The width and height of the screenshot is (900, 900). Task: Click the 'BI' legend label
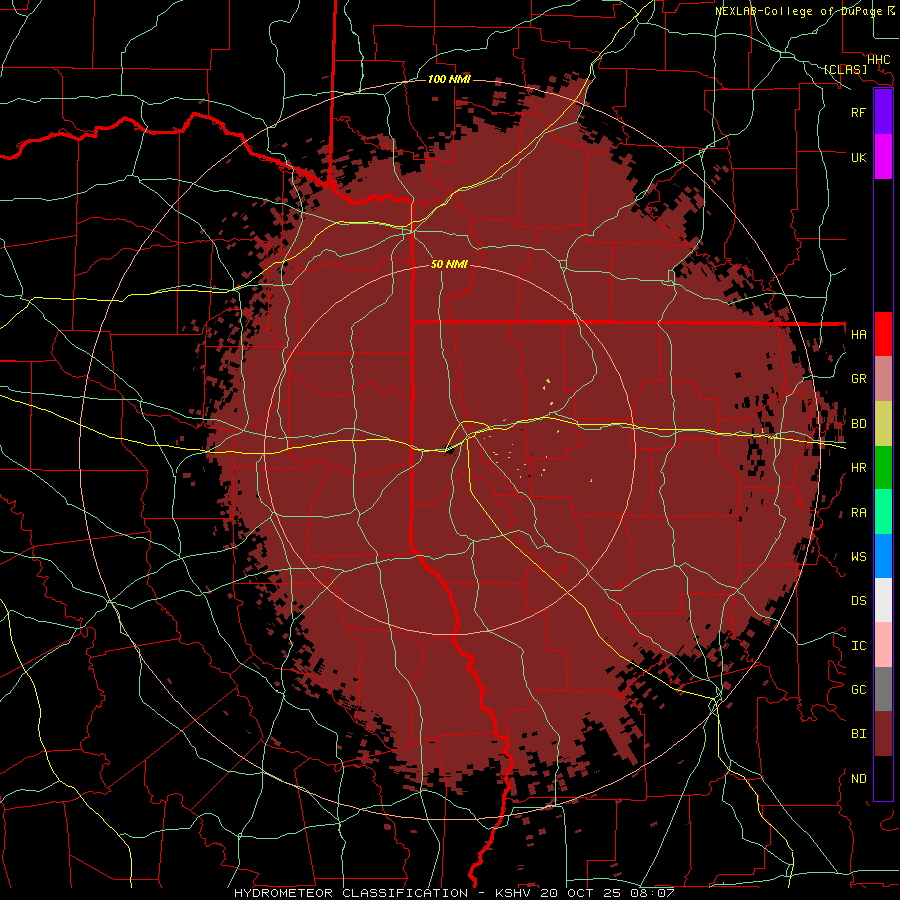point(858,734)
